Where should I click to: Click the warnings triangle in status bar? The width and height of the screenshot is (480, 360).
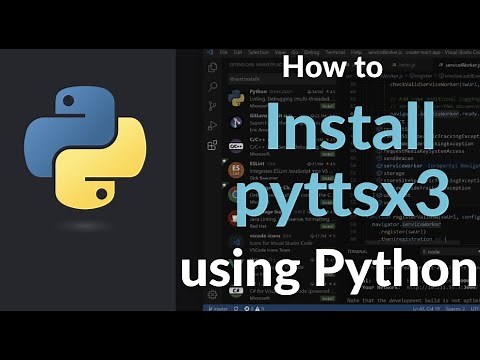[257, 309]
